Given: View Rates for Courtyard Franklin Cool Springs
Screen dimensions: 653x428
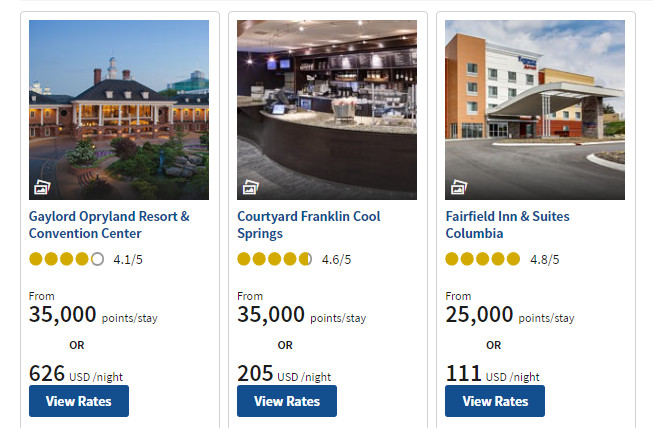Looking at the screenshot, I should (287, 401).
